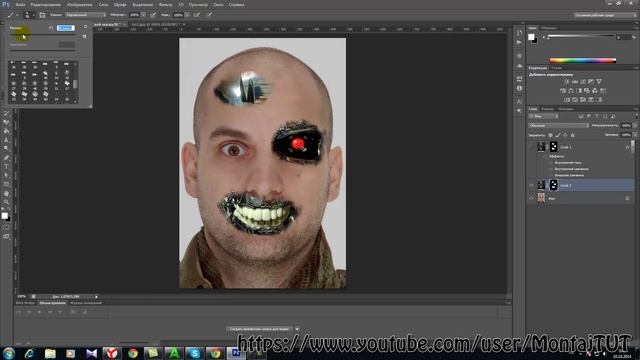Screen dimensions: 640x360
Task: Toggle visibility of the topmost layer
Action: point(531,147)
